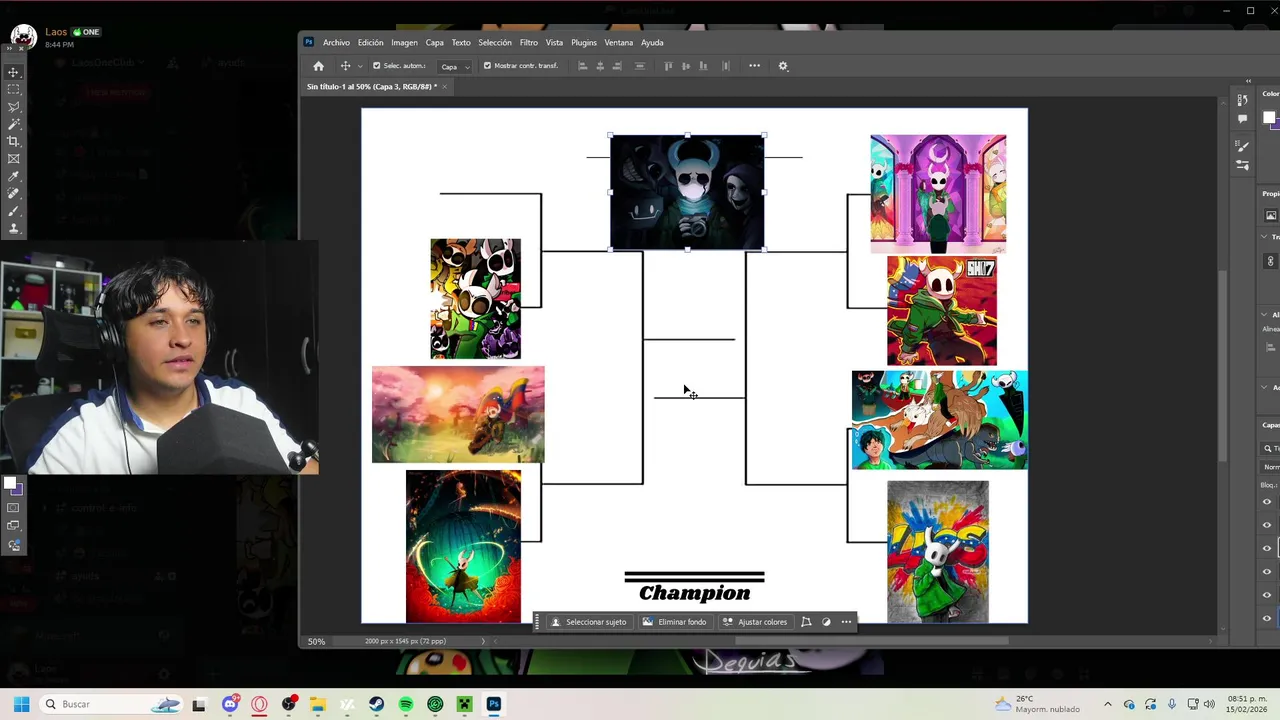Screen dimensions: 1280x720
Task: Select the Crop tool
Action: click(13, 141)
